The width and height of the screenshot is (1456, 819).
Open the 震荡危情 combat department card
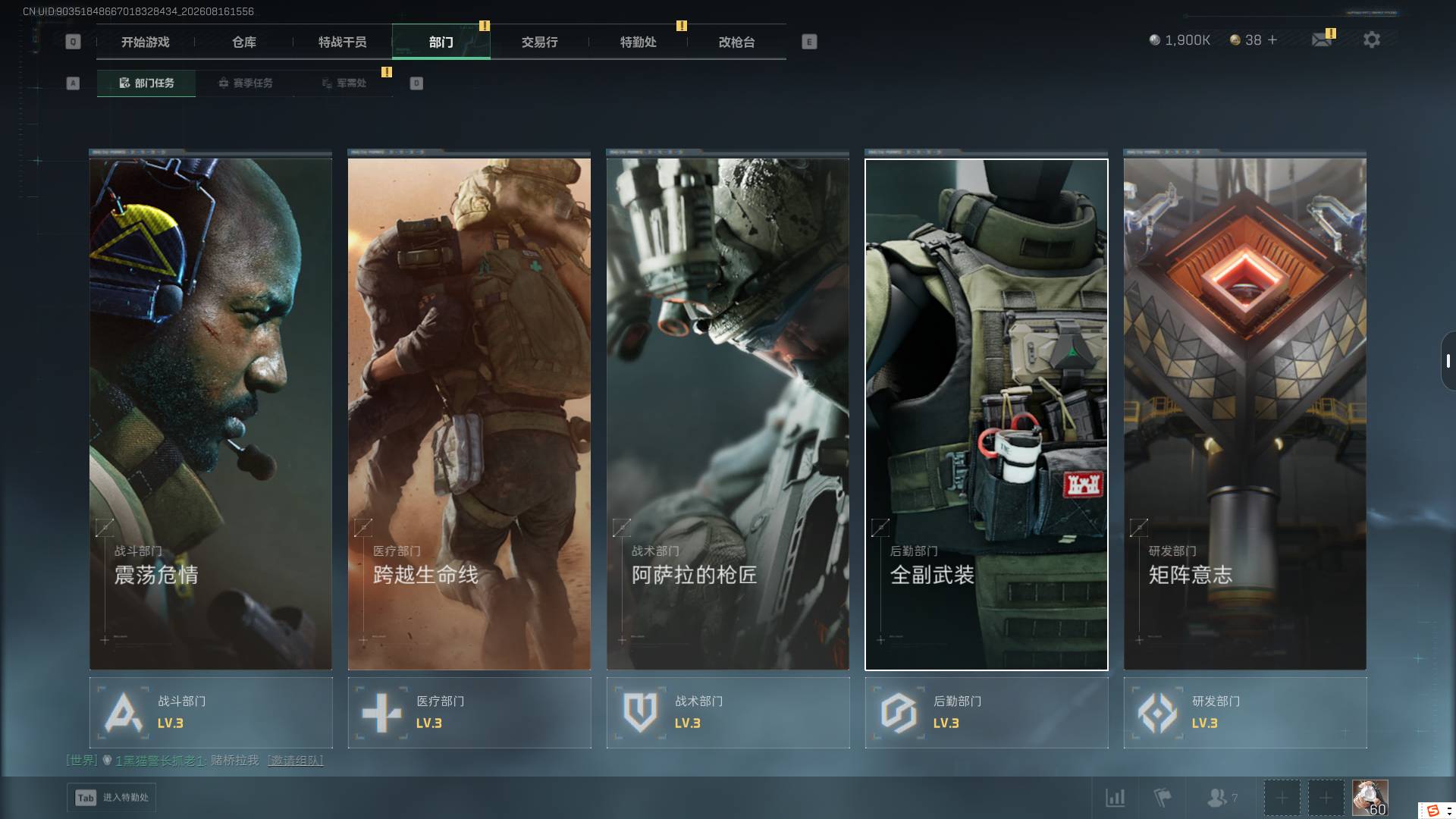(x=211, y=414)
